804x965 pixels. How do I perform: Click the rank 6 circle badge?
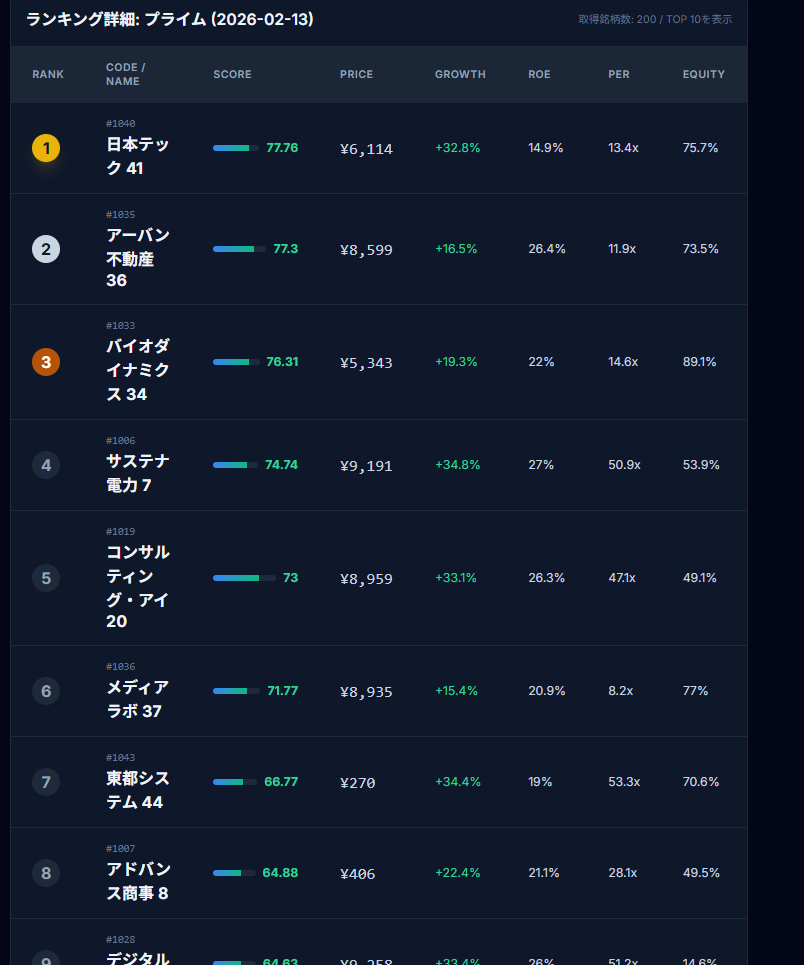(x=46, y=691)
